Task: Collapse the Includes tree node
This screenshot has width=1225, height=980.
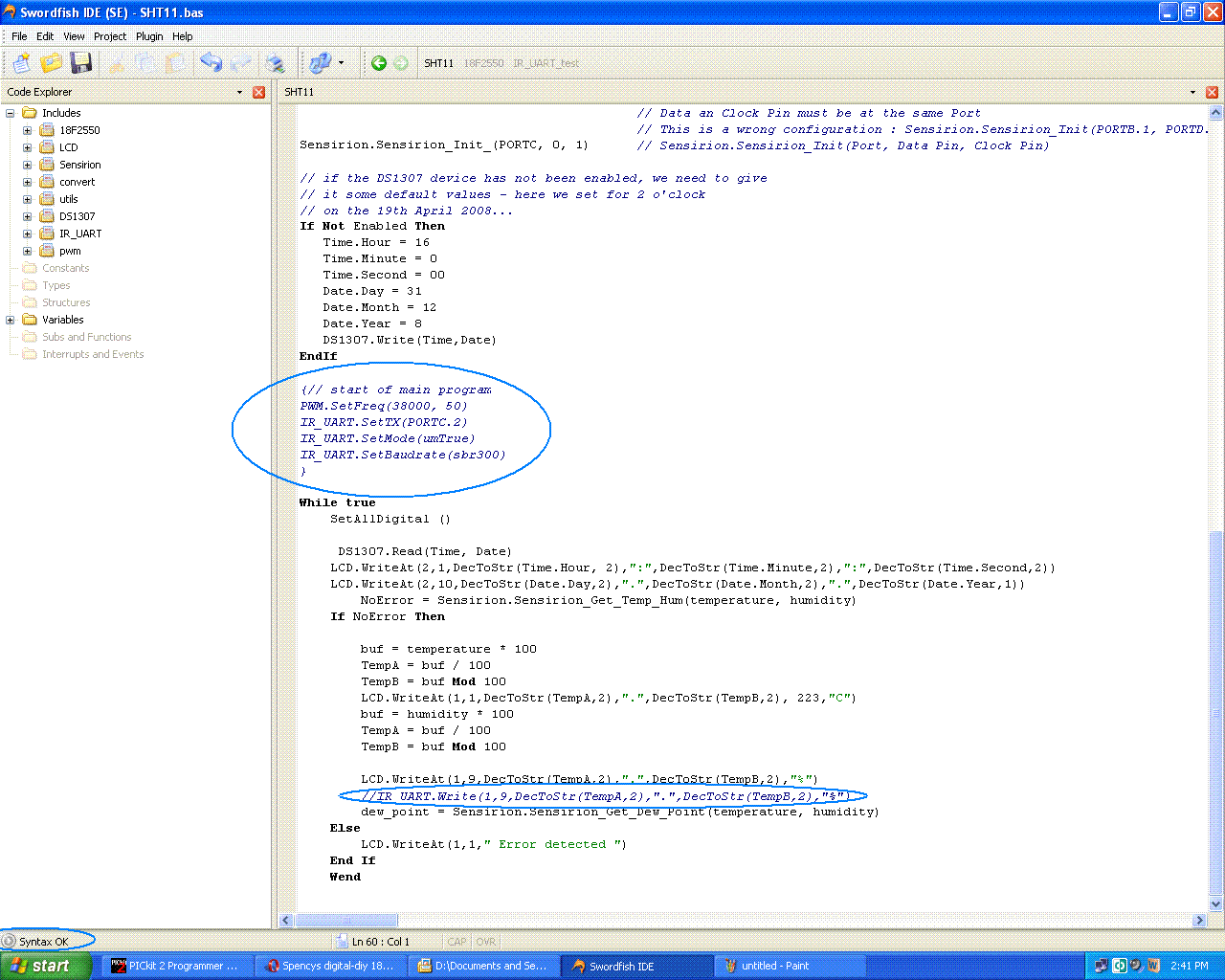Action: click(x=11, y=113)
